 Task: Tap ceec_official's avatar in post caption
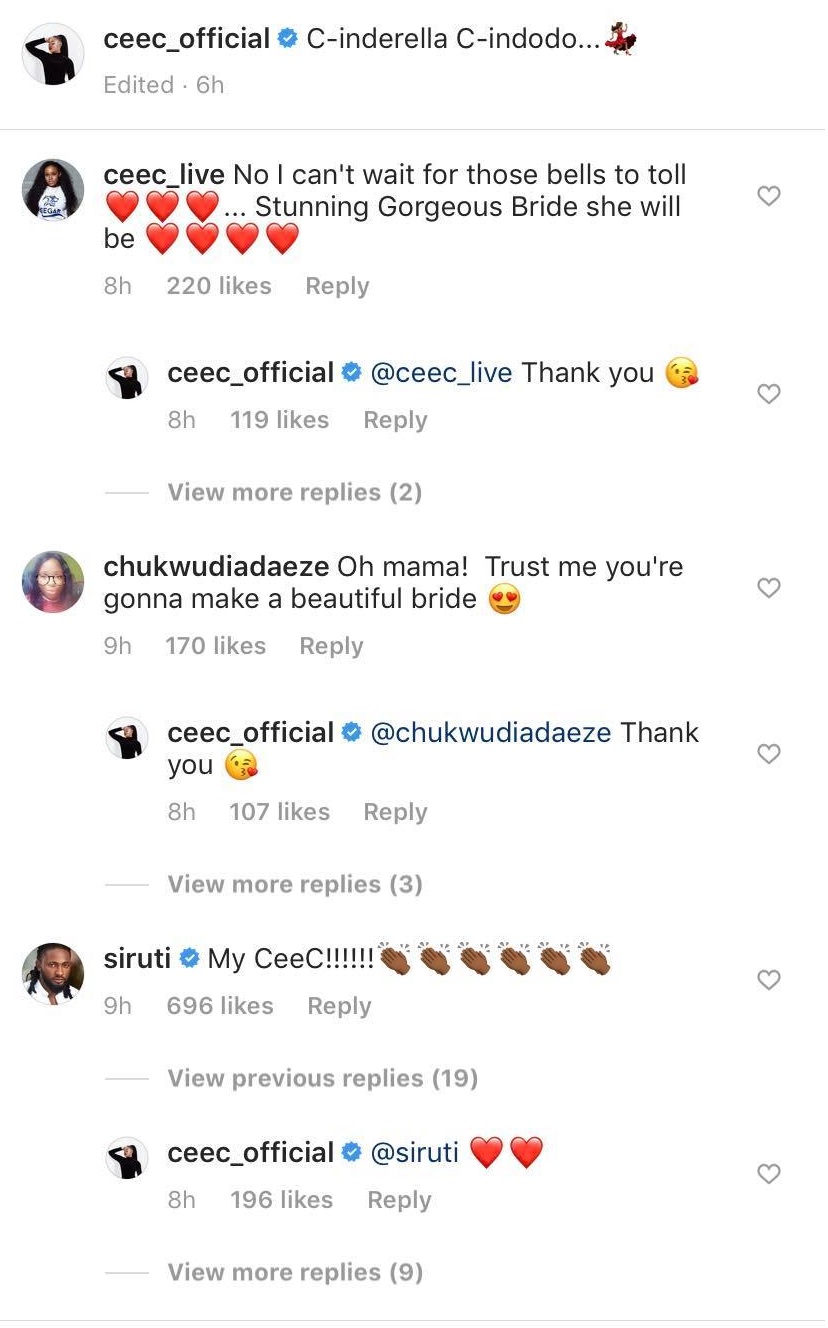(x=53, y=54)
